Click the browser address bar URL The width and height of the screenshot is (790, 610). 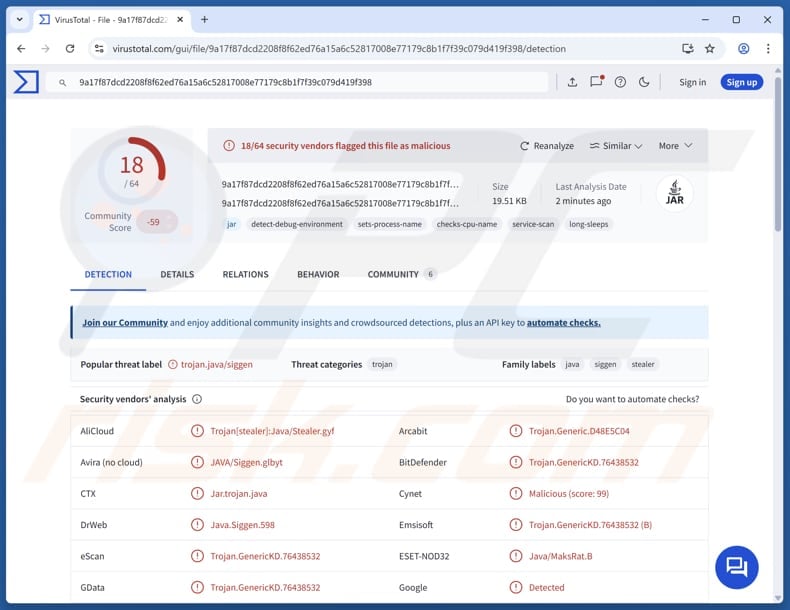click(339, 49)
